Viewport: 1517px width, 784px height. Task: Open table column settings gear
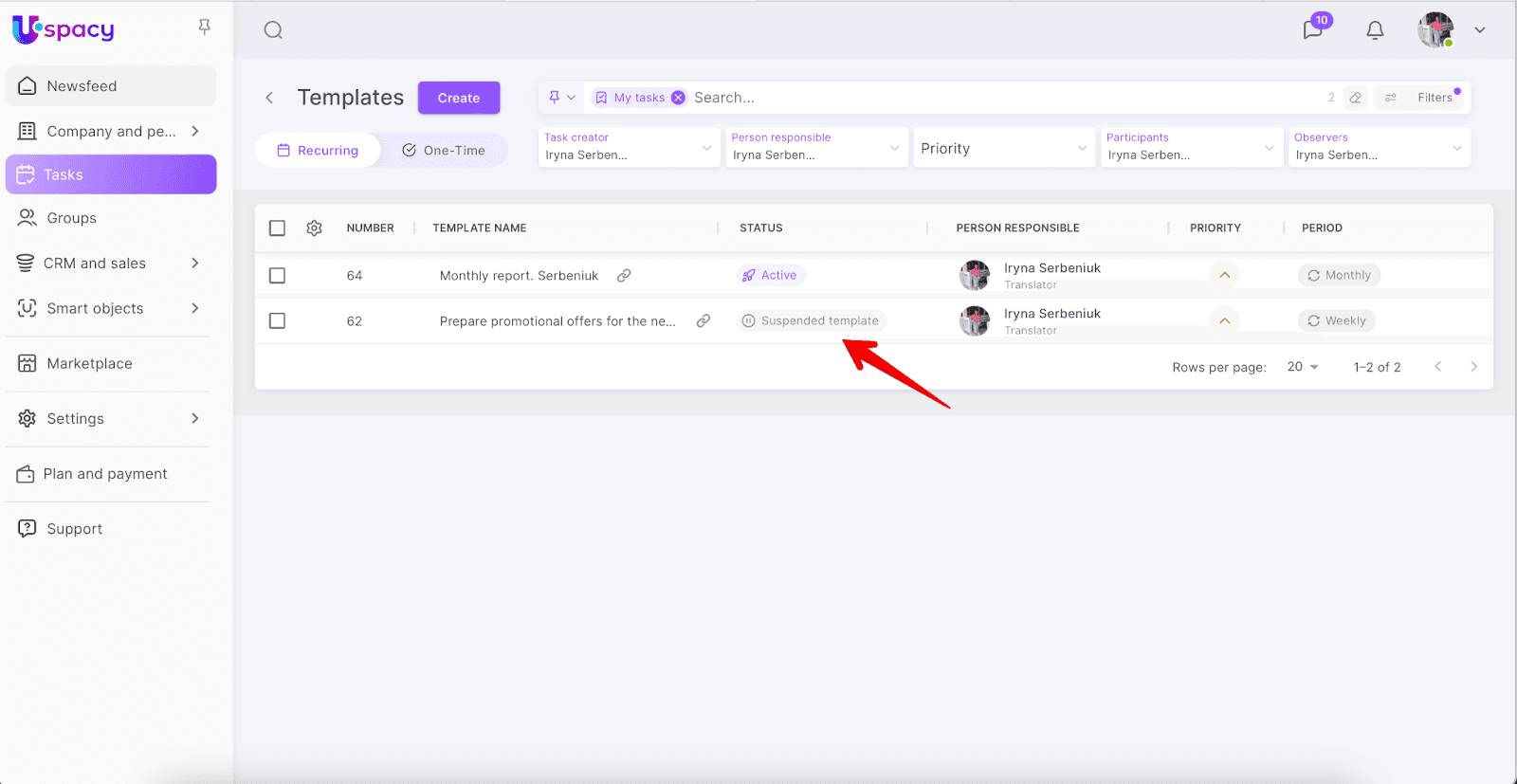click(315, 228)
